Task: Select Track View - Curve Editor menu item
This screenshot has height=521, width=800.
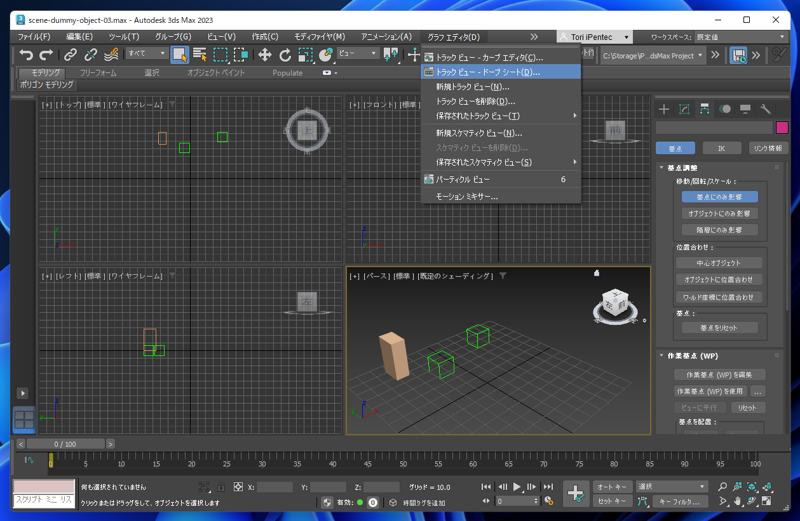Action: (x=501, y=57)
